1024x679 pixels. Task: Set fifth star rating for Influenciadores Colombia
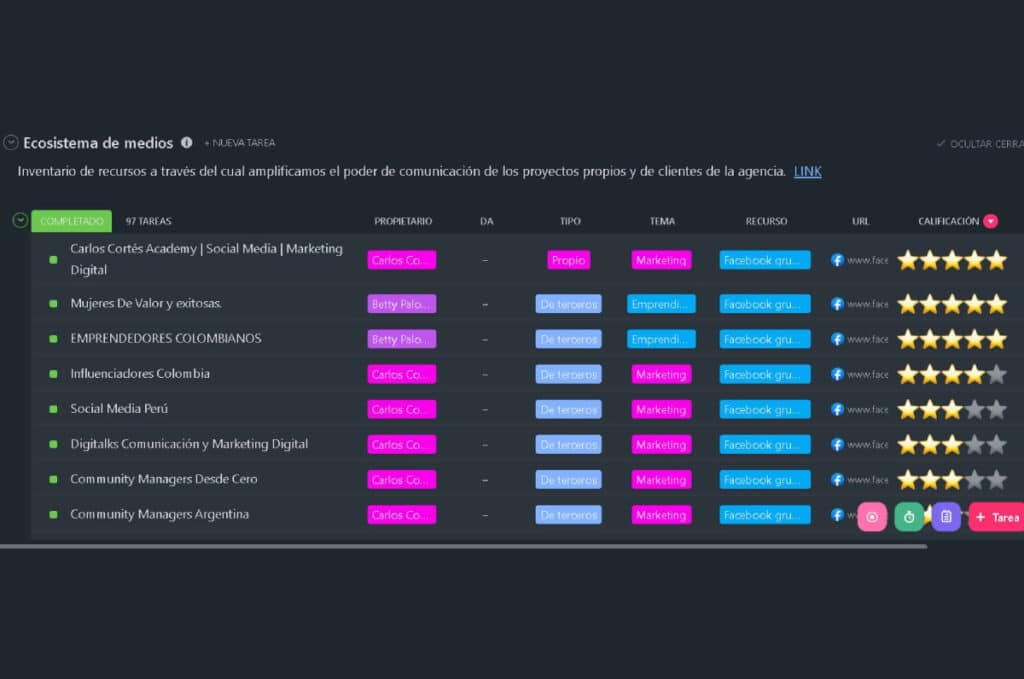[997, 374]
